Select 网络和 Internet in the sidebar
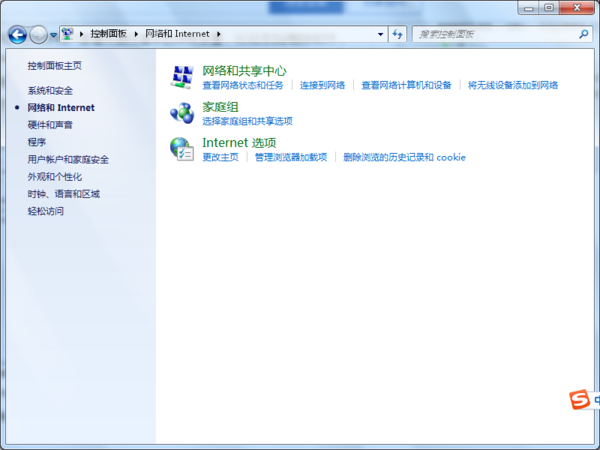The width and height of the screenshot is (600, 450). point(61,108)
